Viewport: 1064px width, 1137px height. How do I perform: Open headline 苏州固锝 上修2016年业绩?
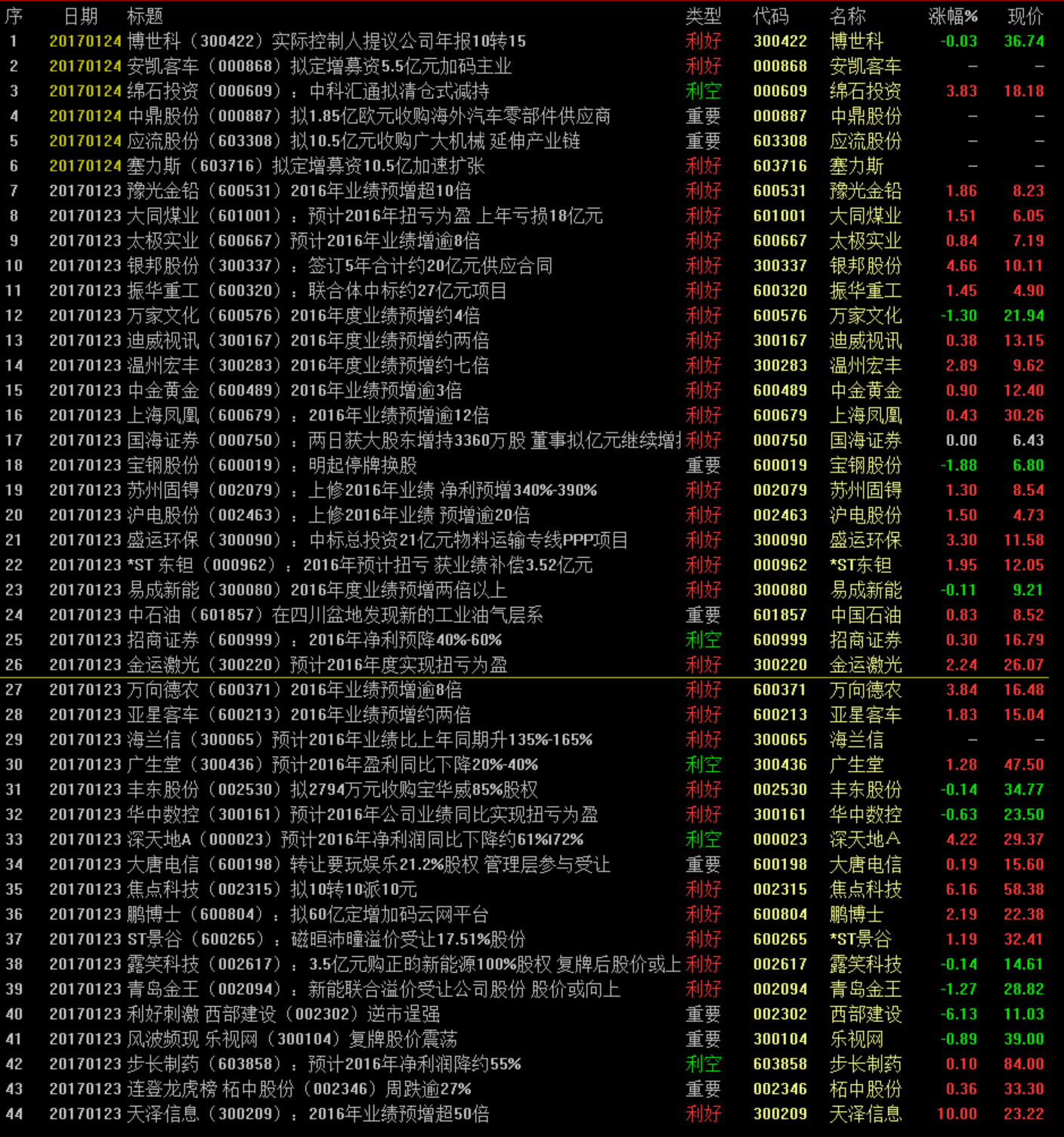(362, 490)
